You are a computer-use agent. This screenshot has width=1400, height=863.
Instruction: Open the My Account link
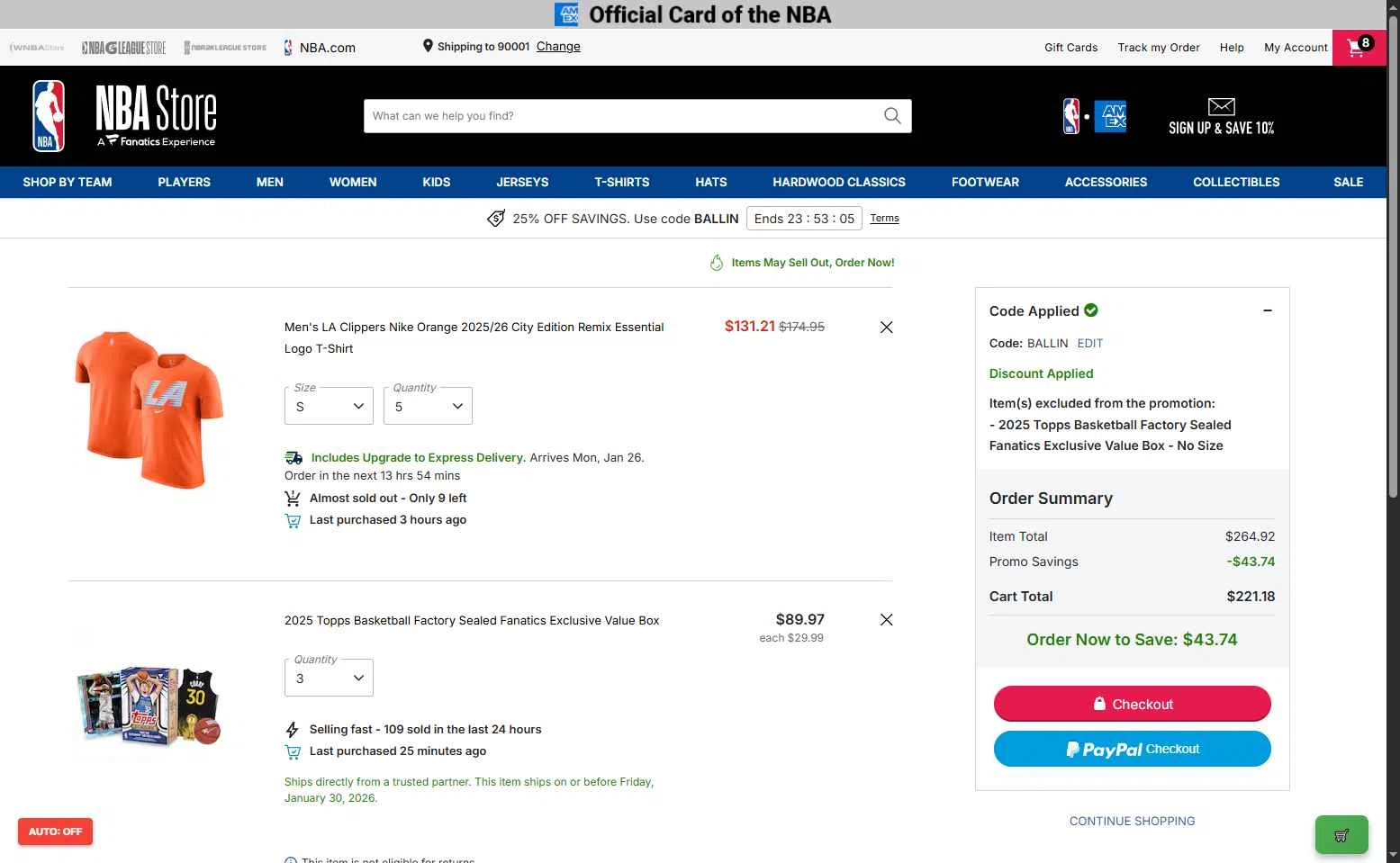(x=1296, y=48)
